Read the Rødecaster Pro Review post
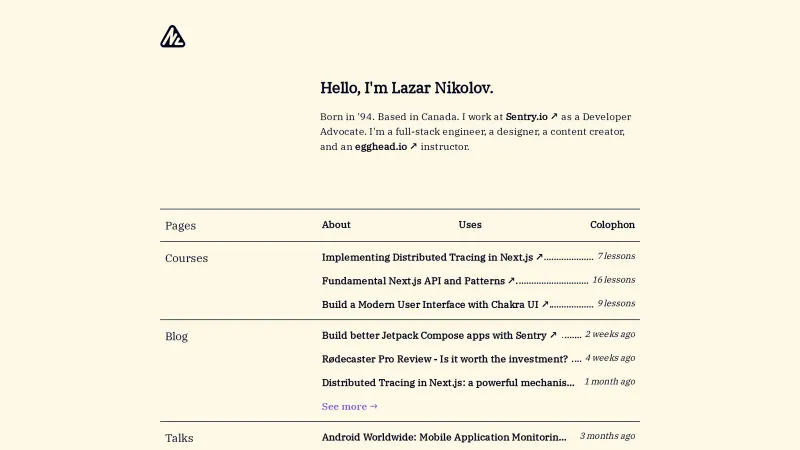 point(445,359)
